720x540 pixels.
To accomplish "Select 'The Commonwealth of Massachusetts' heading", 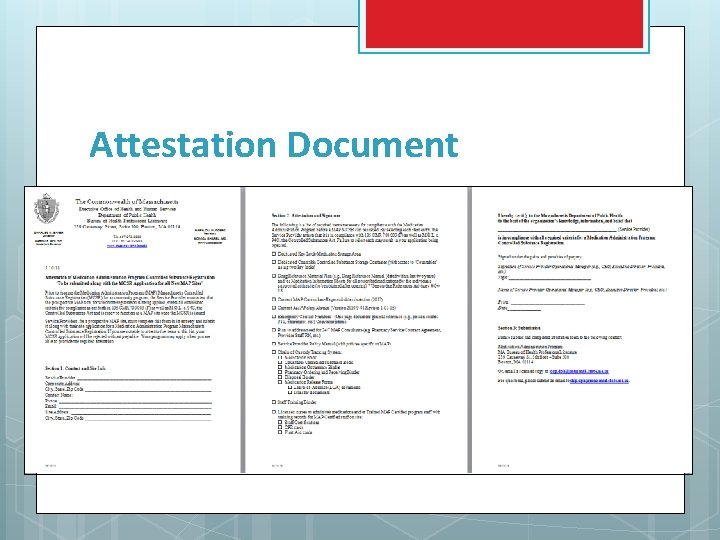I will (127, 202).
